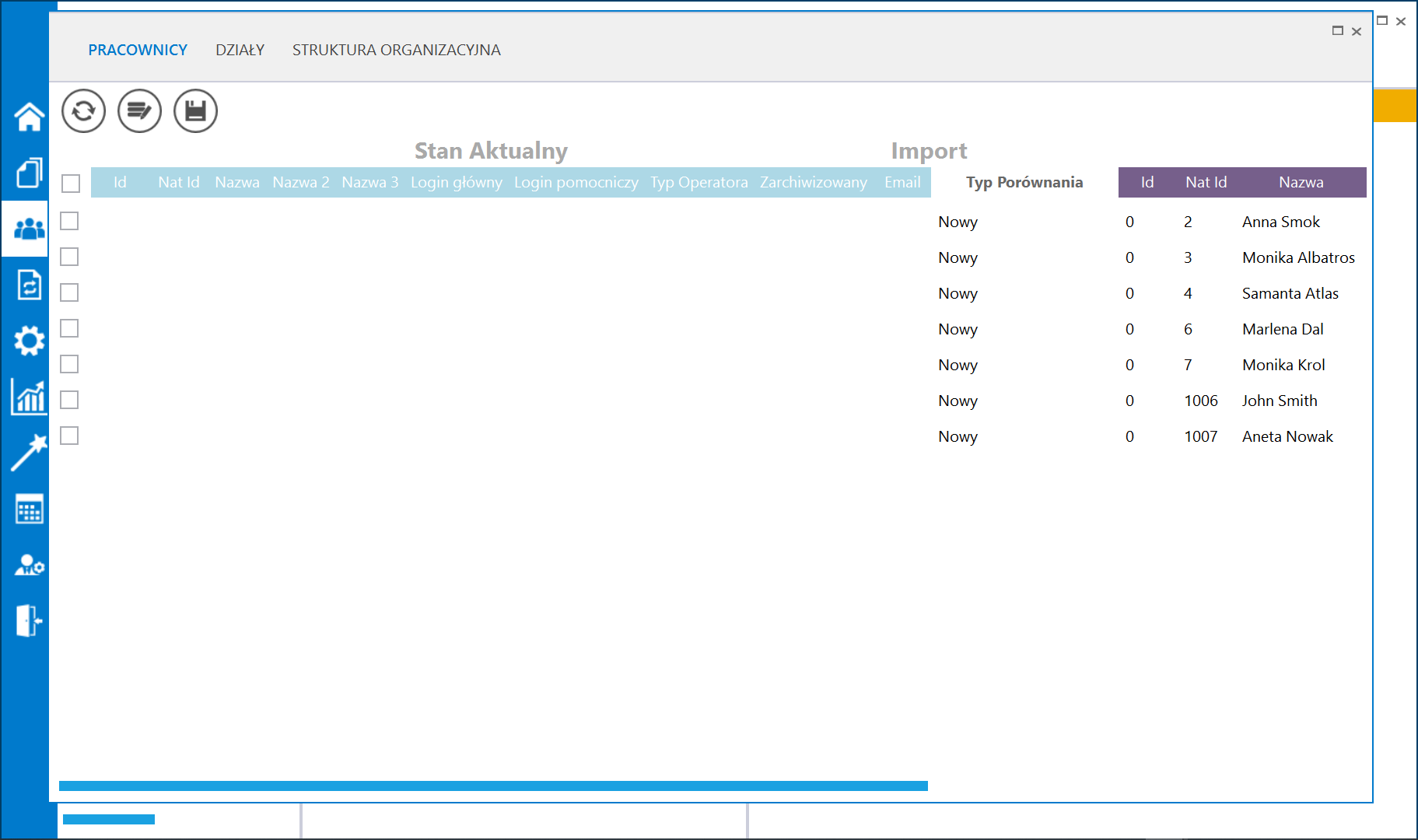Image resolution: width=1418 pixels, height=840 pixels.
Task: Open the STRUKTURA ORGANIZACYJNA tab
Action: pos(397,50)
